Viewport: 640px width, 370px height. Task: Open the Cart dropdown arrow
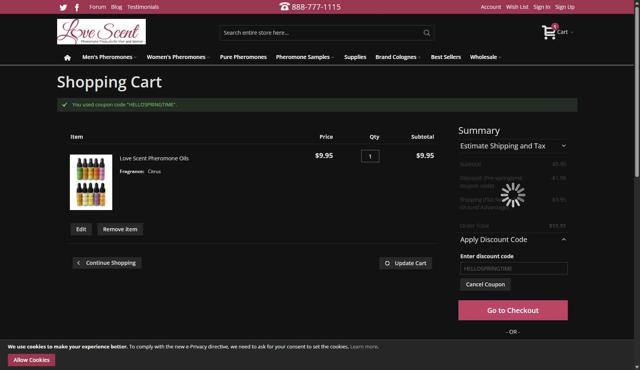tap(572, 32)
